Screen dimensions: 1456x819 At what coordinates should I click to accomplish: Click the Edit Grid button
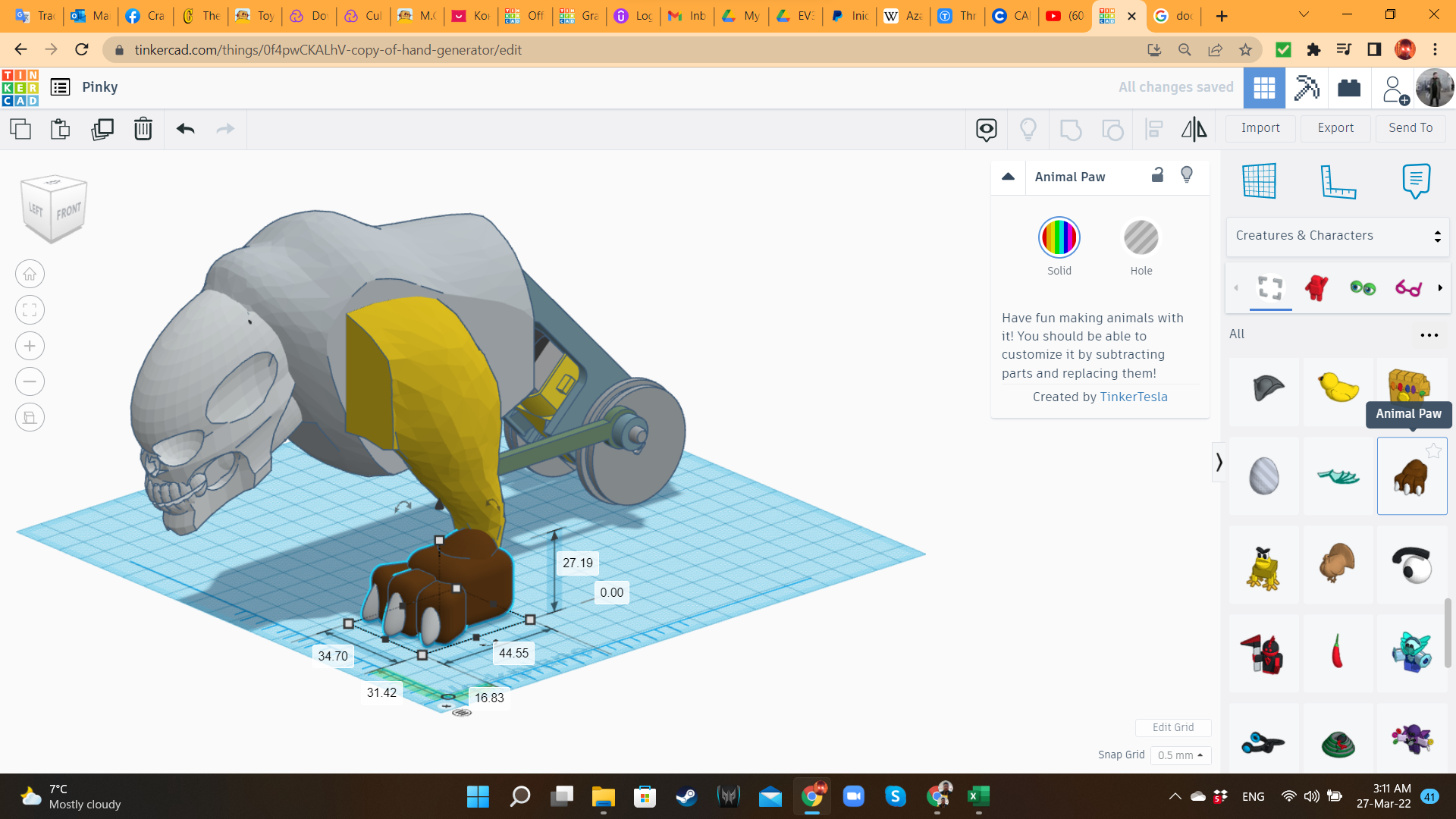click(x=1172, y=727)
